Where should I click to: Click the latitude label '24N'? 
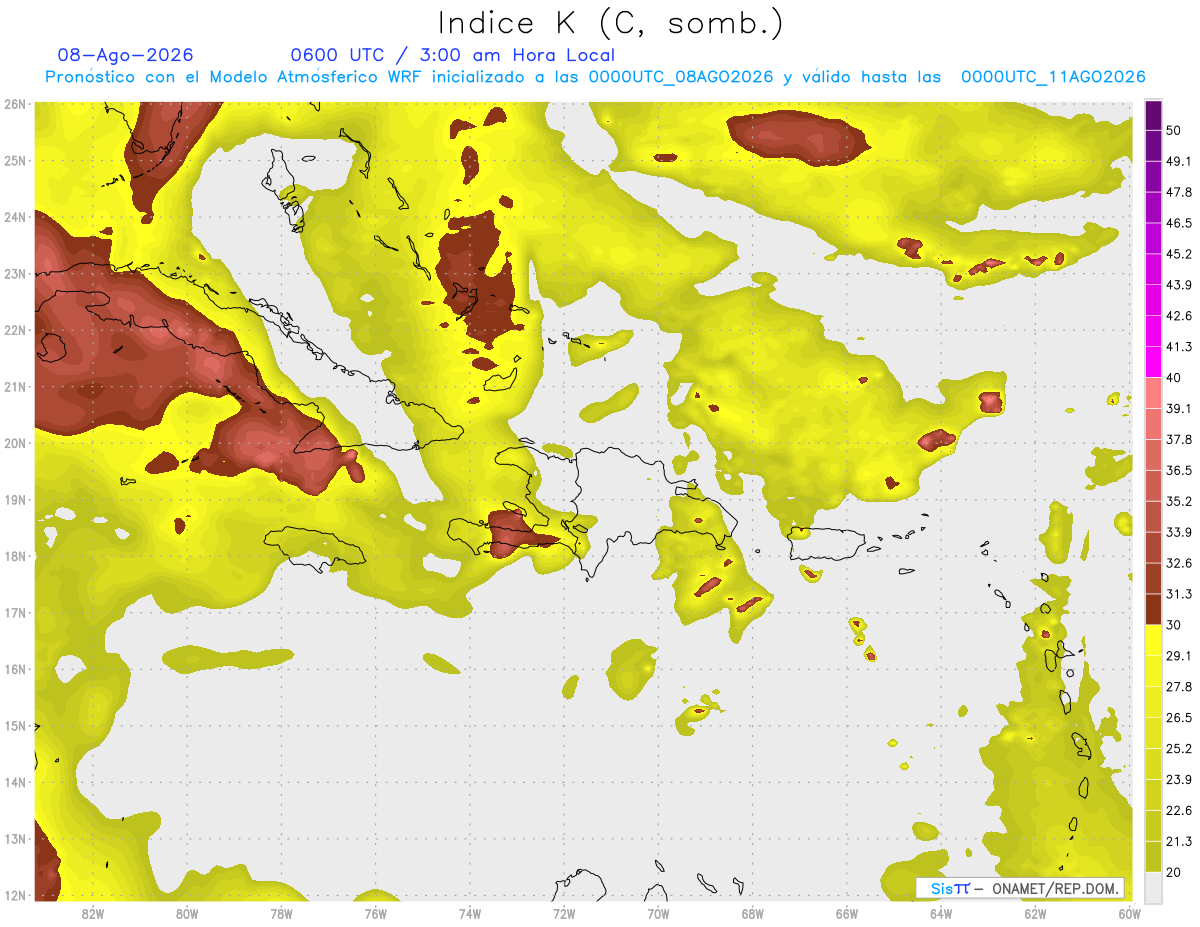tap(15, 217)
